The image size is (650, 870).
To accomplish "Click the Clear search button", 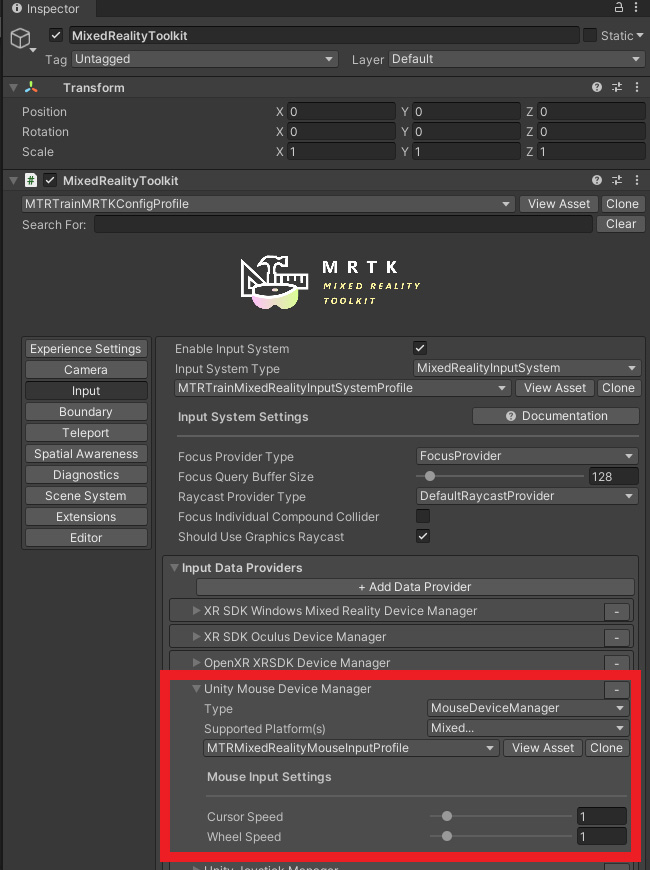I will 621,224.
